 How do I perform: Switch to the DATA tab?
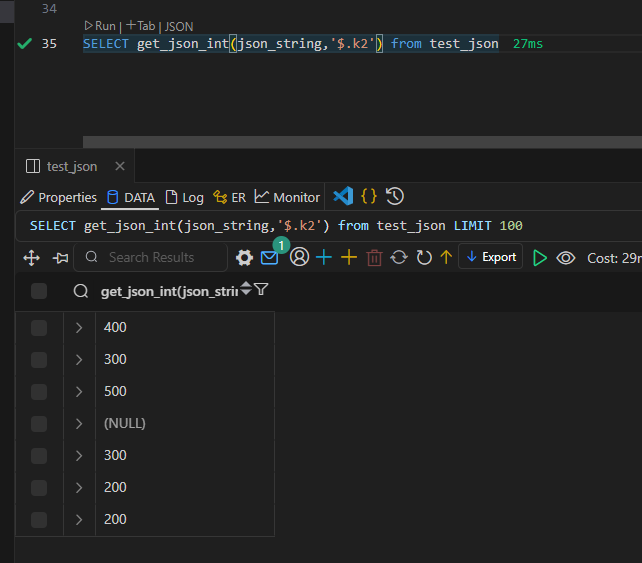pyautogui.click(x=131, y=197)
